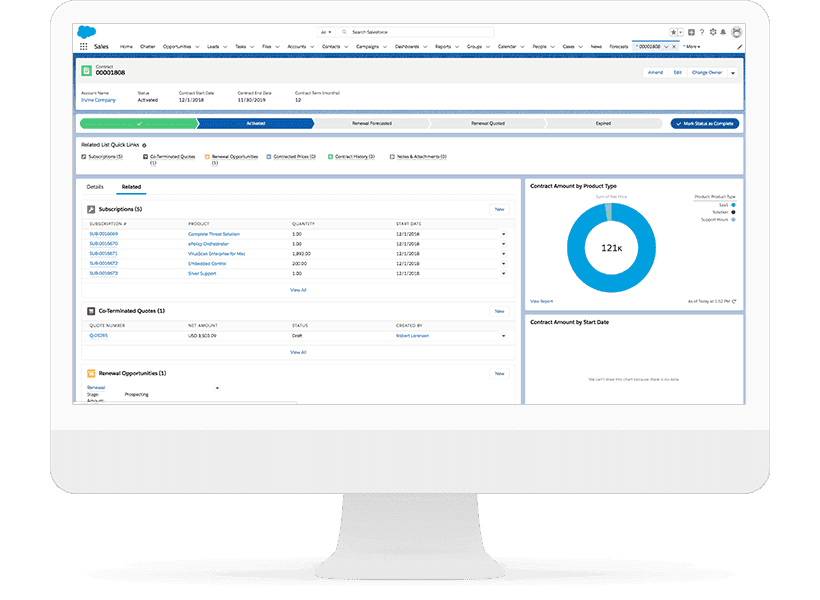Screen dimensions: 820x600
Task: Click the Search Salesforce input field
Action: 415,32
